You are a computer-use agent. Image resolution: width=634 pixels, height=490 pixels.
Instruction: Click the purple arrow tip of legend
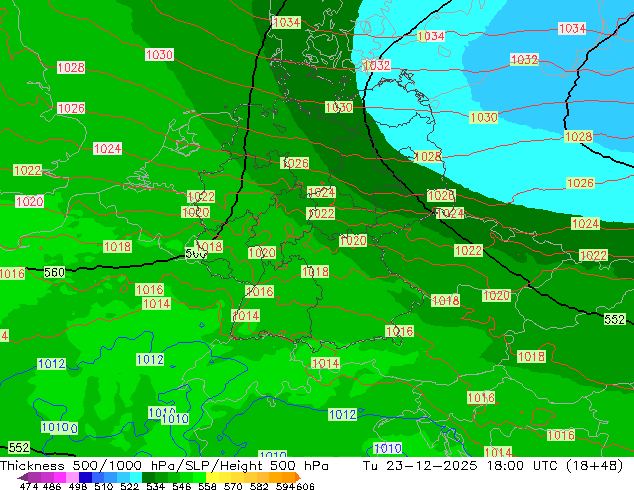(x=22, y=477)
